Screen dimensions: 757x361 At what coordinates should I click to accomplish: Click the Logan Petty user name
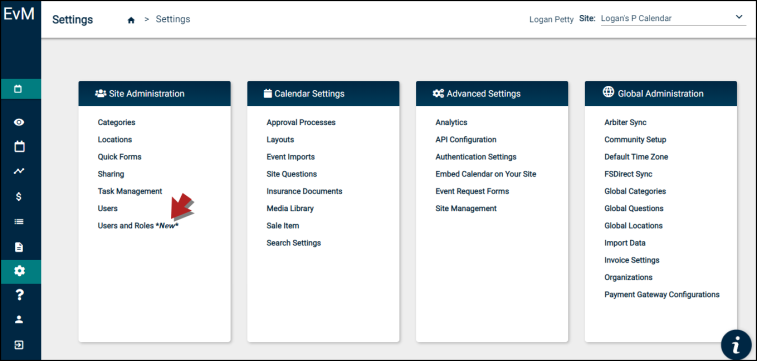pyautogui.click(x=551, y=20)
